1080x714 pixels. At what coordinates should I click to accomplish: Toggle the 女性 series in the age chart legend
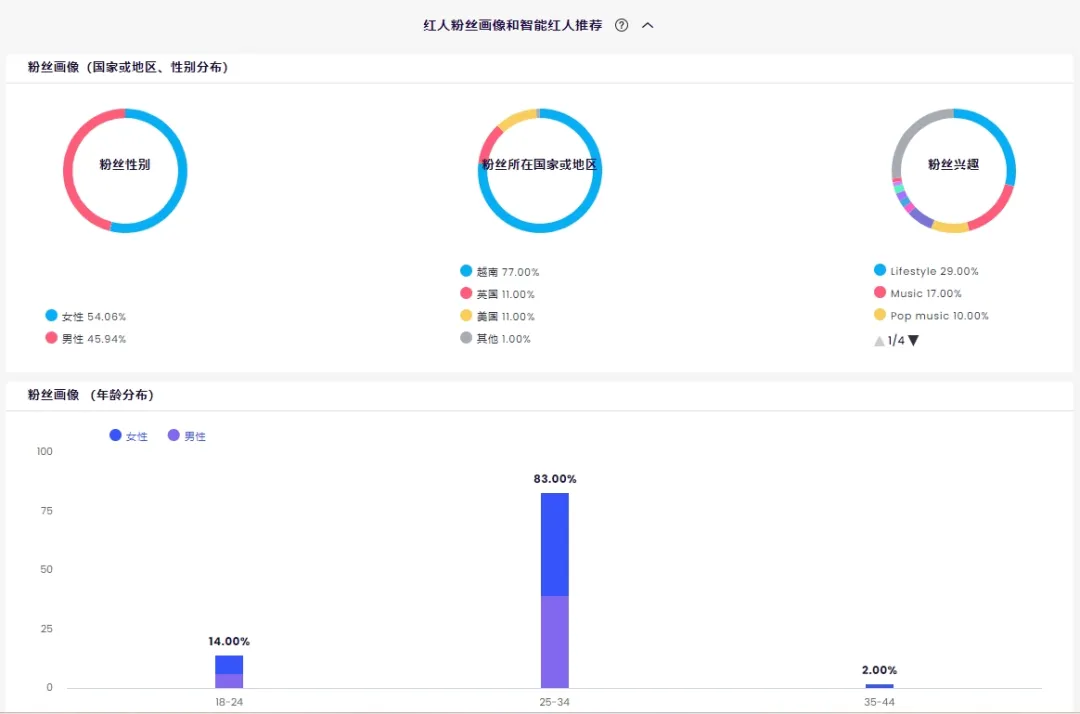tap(128, 435)
